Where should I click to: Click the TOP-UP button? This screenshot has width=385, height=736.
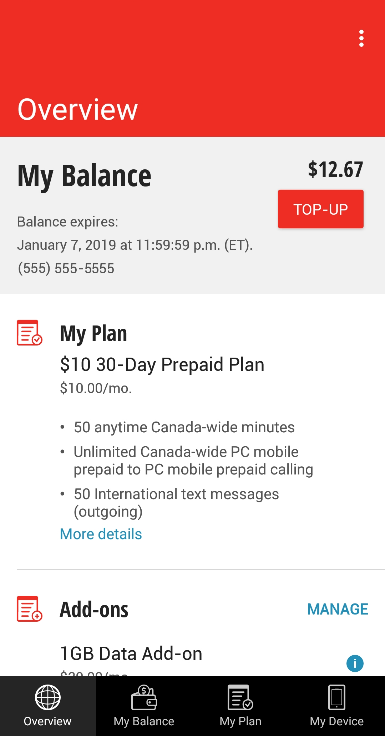[x=321, y=209]
